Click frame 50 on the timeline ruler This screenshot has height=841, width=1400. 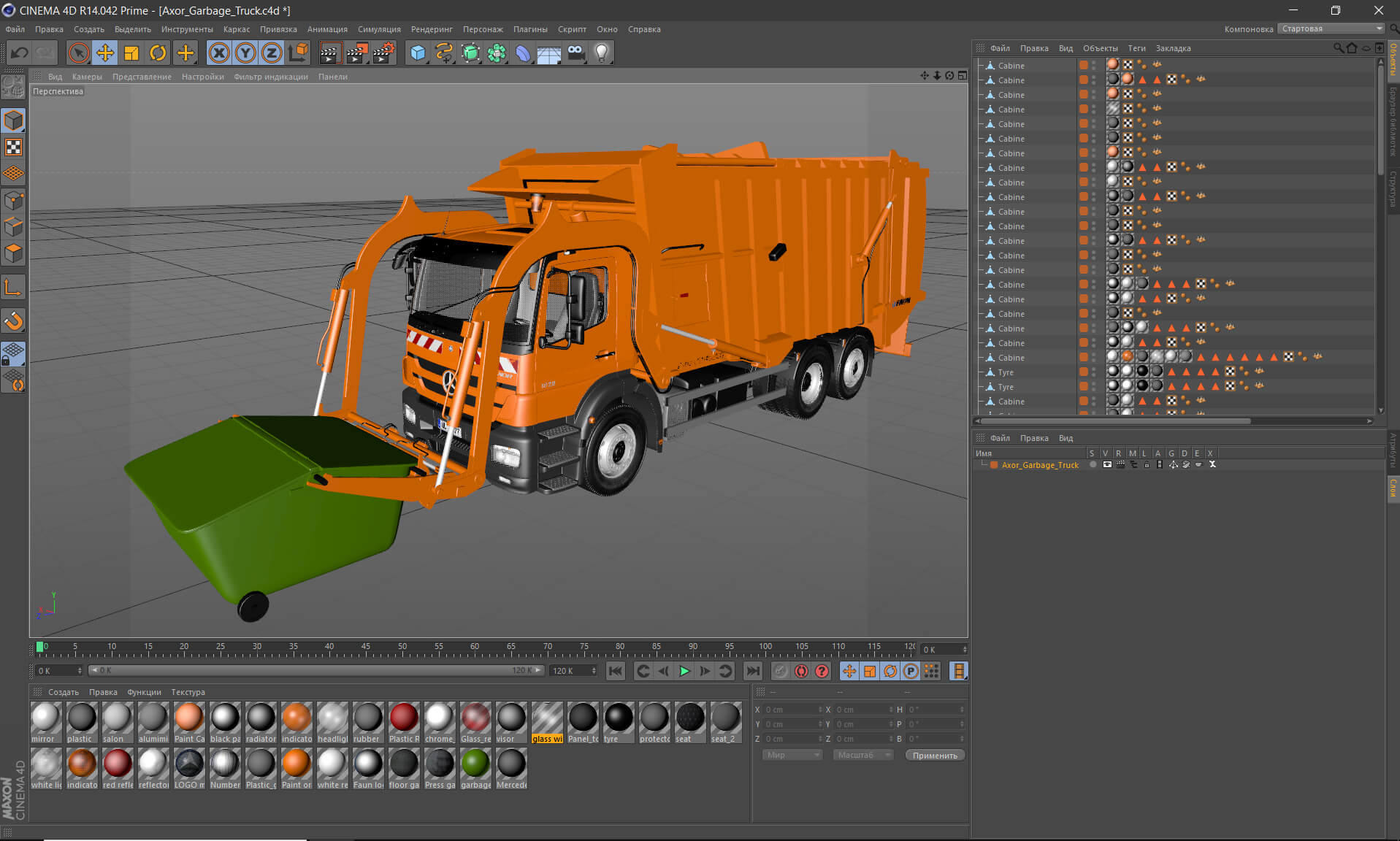[402, 647]
